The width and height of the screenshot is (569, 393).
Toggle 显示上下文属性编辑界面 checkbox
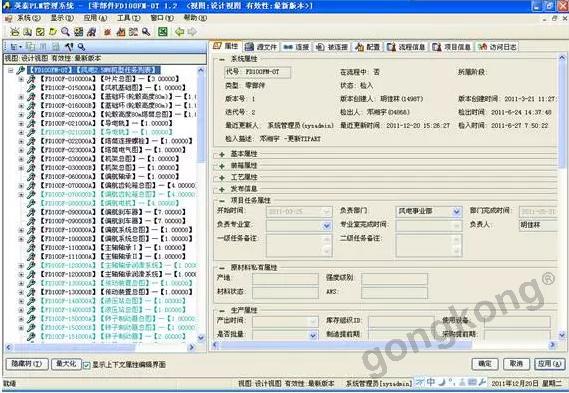(86, 365)
